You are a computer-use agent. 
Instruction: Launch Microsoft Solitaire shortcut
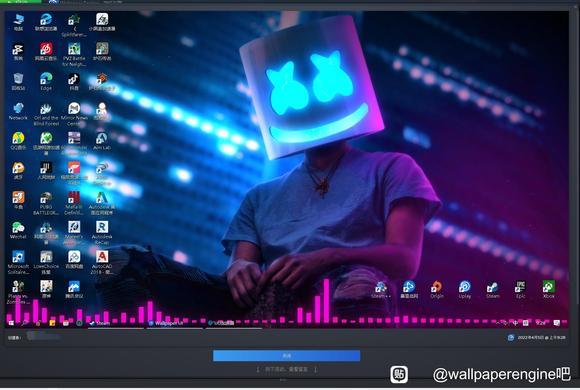click(x=18, y=262)
